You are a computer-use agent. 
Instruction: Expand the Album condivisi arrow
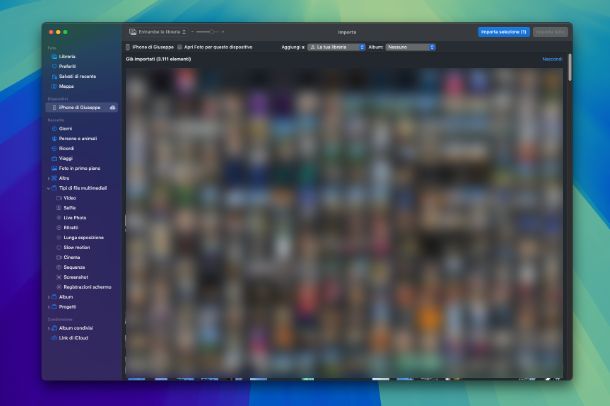pyautogui.click(x=48, y=328)
